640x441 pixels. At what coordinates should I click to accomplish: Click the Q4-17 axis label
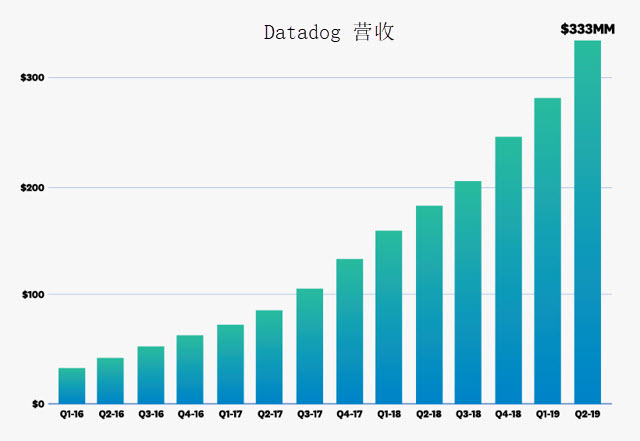(349, 414)
